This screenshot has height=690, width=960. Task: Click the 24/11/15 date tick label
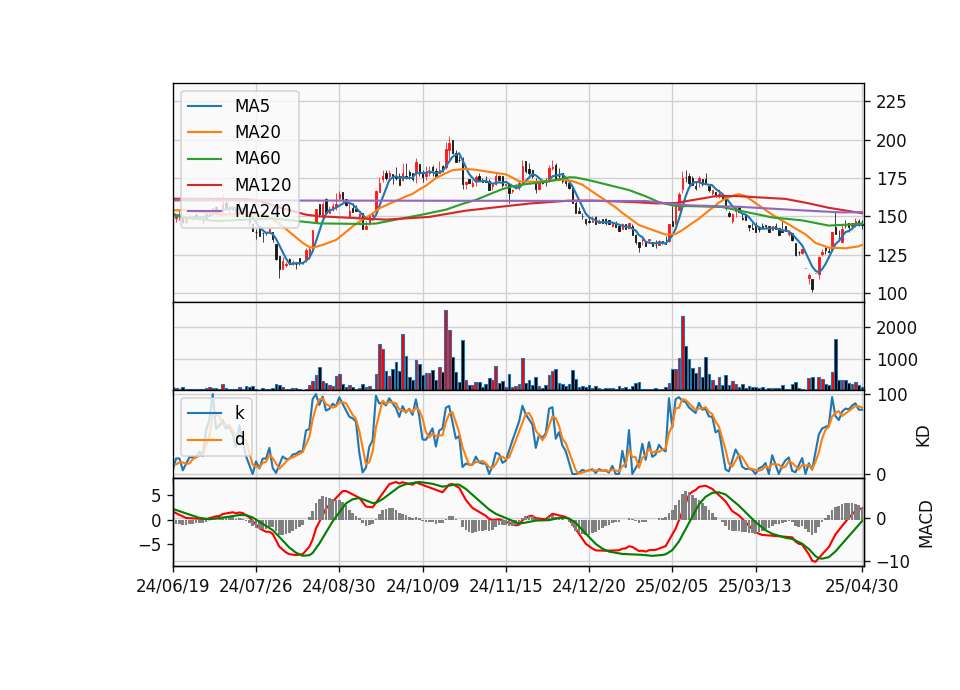click(x=506, y=586)
